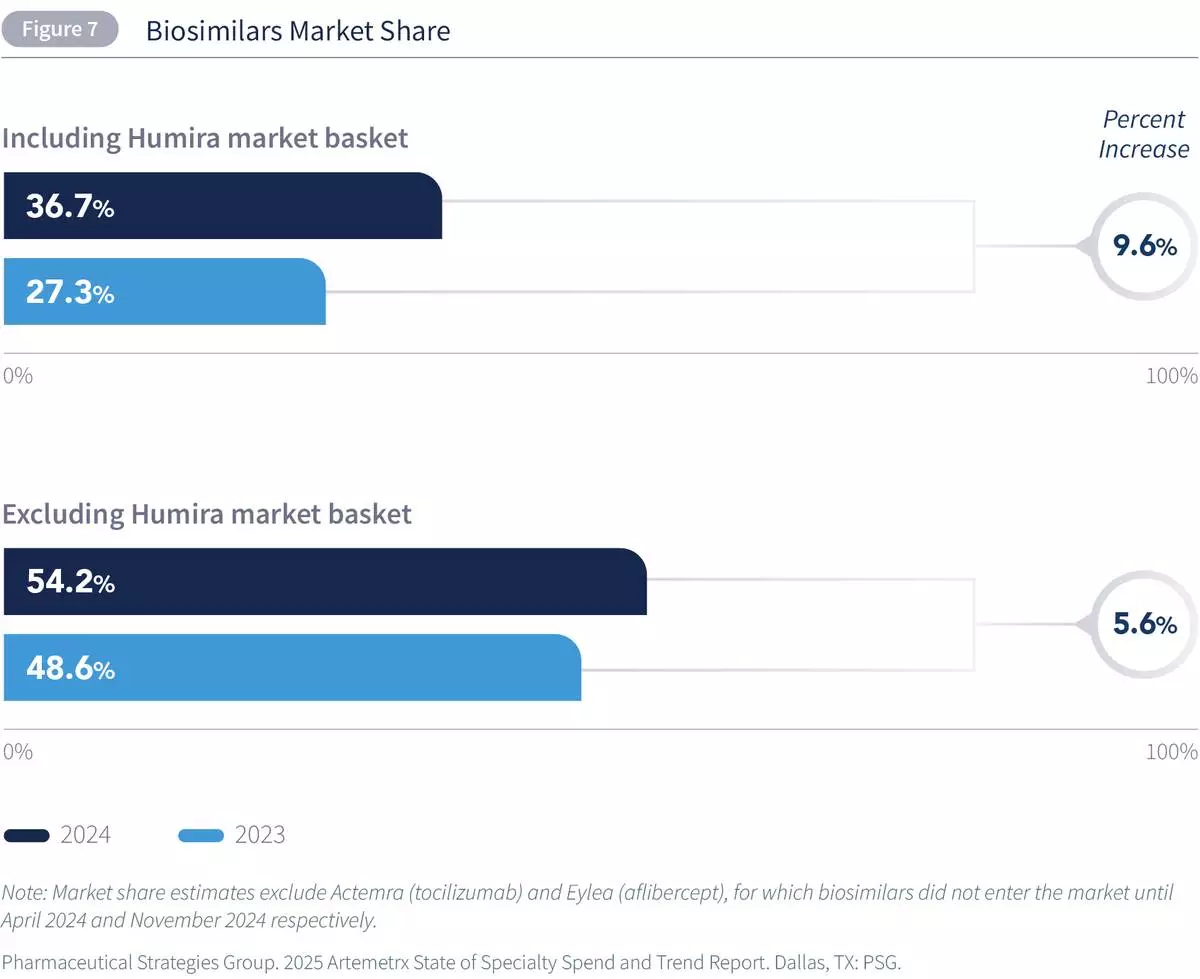Viewport: 1200px width, 979px height.
Task: Click the Figure 7 badge
Action: pyautogui.click(x=59, y=30)
